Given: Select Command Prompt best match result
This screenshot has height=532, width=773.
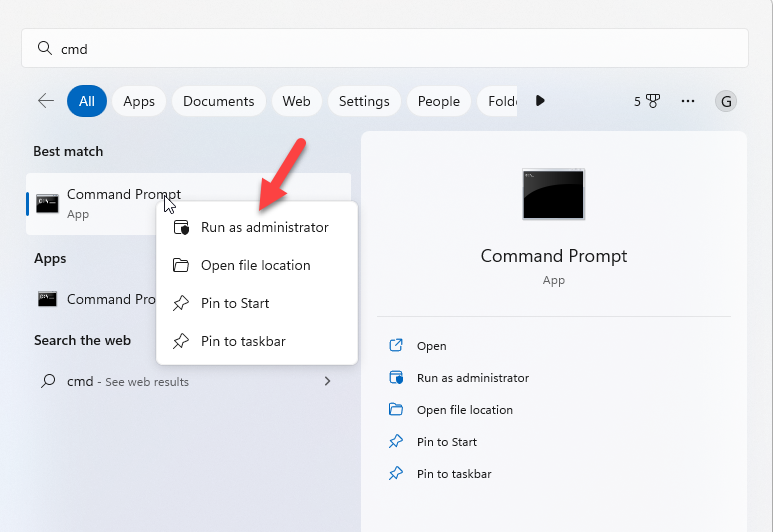Looking at the screenshot, I should pyautogui.click(x=188, y=204).
